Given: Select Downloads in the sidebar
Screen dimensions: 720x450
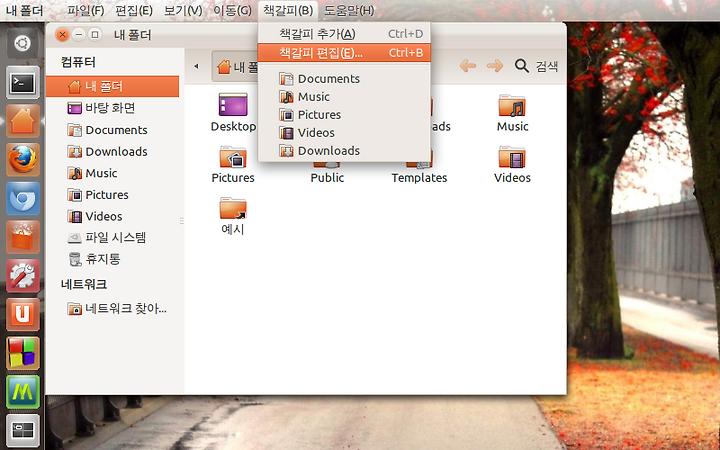Looking at the screenshot, I should coord(112,152).
